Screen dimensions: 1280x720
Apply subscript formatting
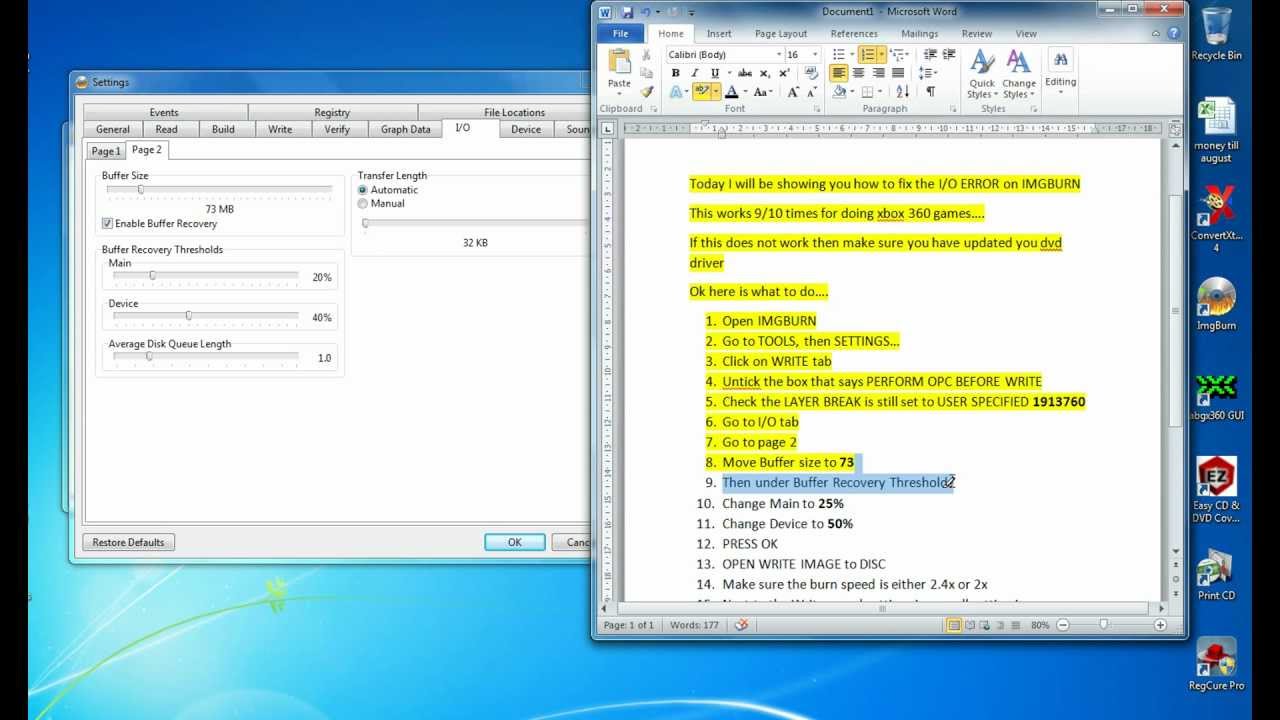point(765,73)
